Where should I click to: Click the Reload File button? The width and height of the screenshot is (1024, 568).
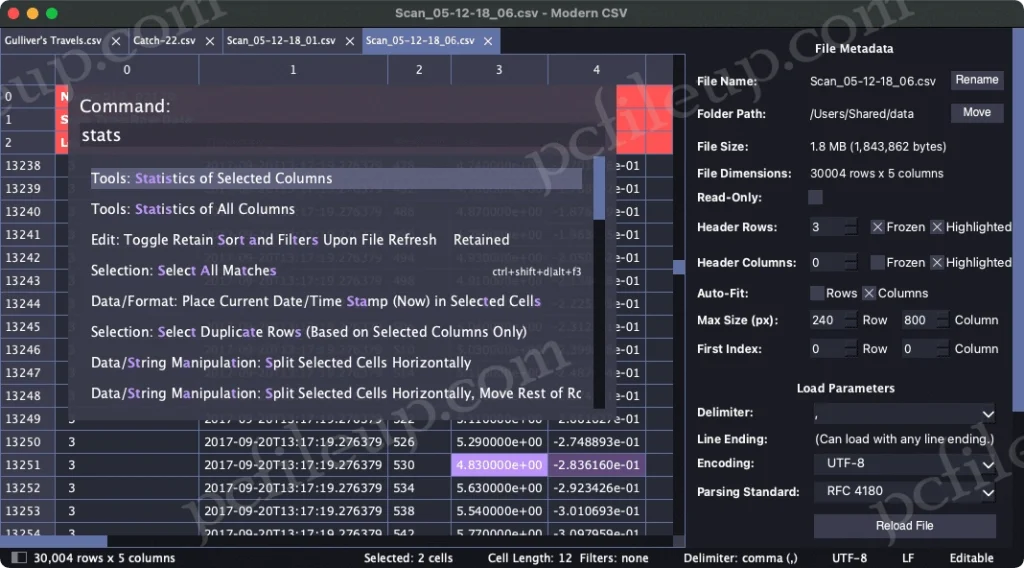point(904,526)
